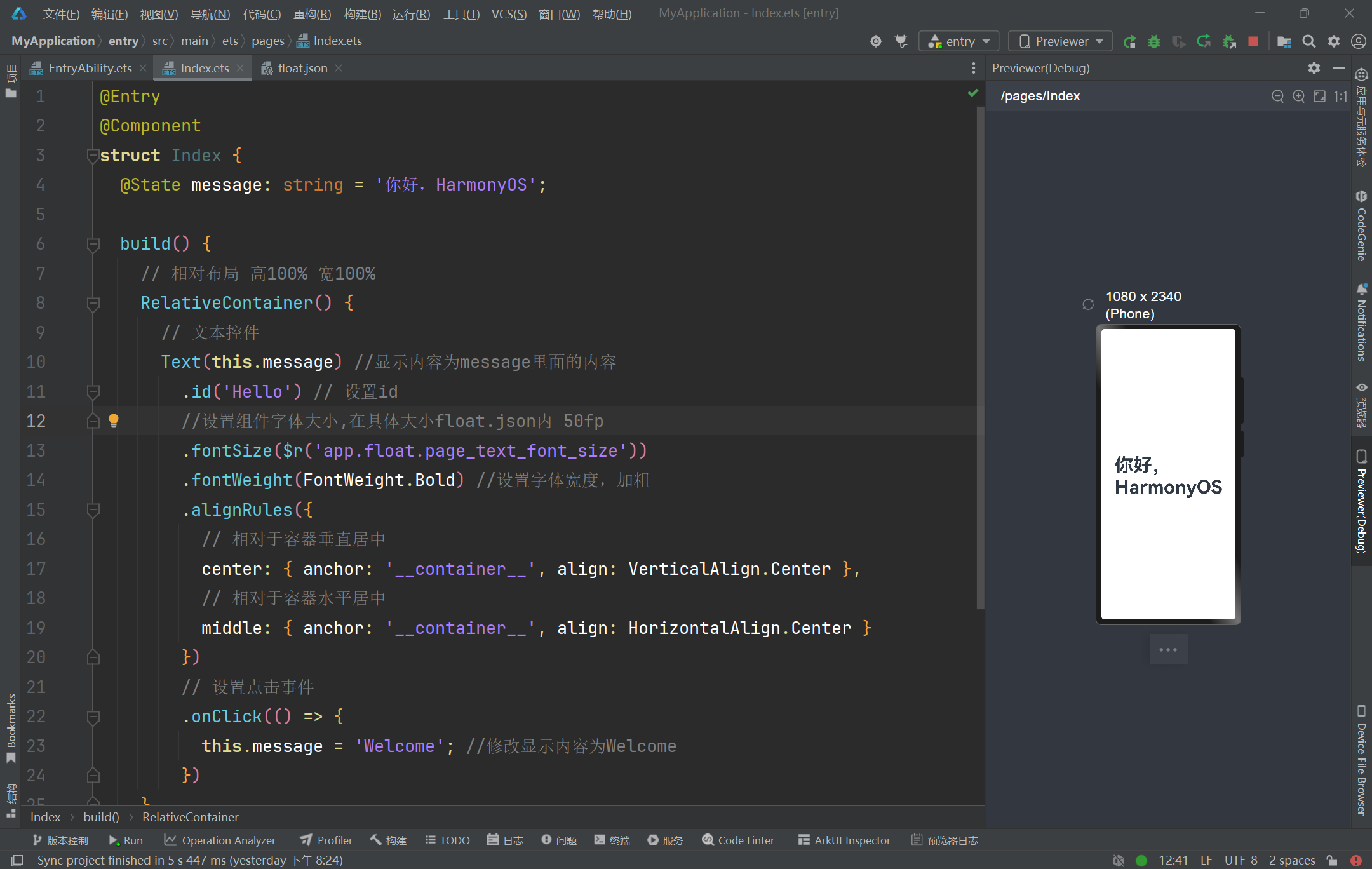
Task: Open the TODO tool window
Action: tap(447, 840)
